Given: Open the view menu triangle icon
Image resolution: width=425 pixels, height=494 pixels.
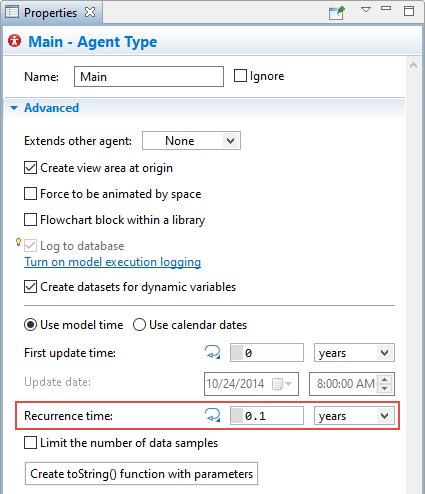Looking at the screenshot, I should point(366,10).
